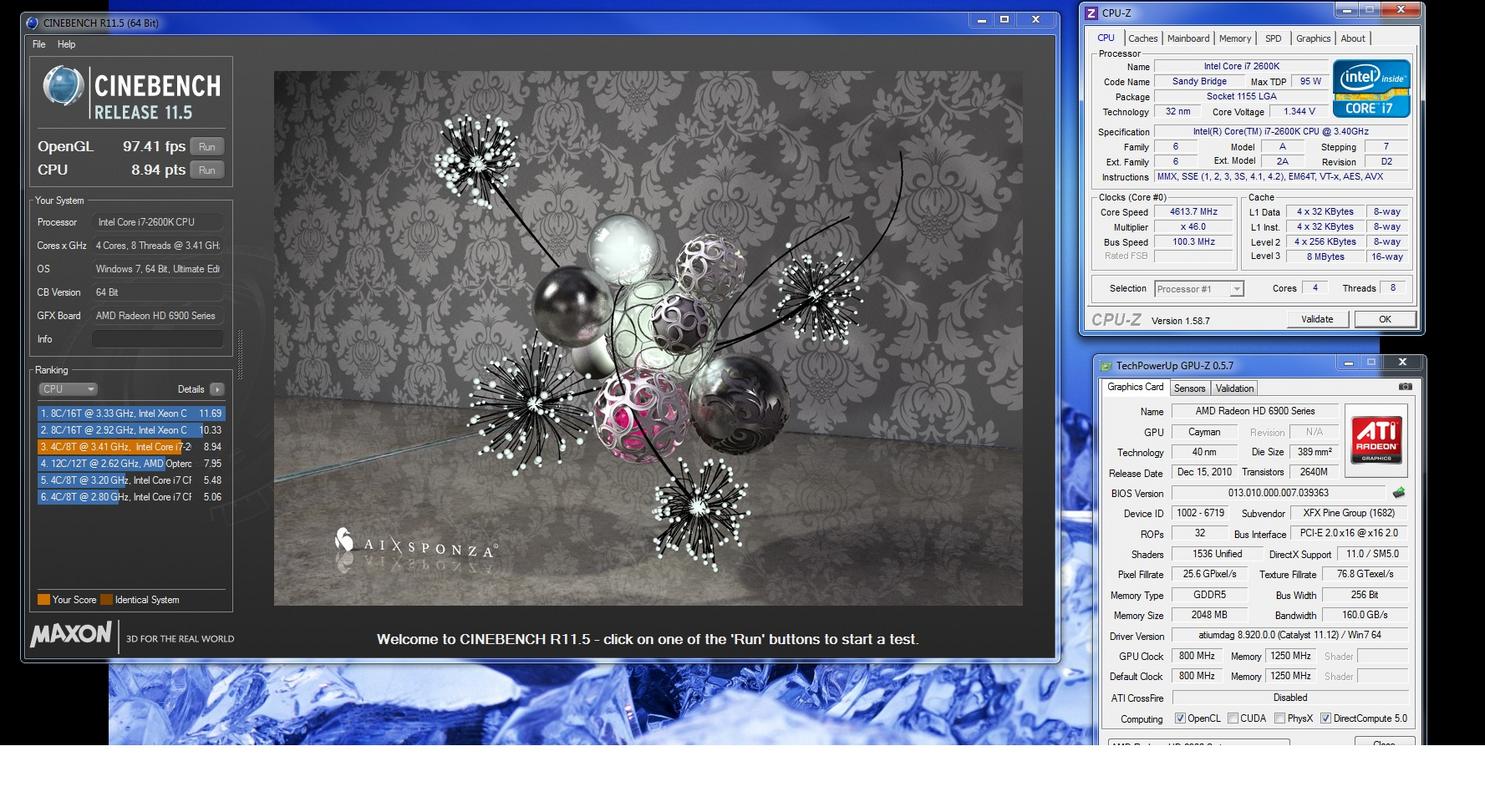The height and width of the screenshot is (802, 1485).
Task: Click the Identical System legend swatch
Action: (x=106, y=600)
